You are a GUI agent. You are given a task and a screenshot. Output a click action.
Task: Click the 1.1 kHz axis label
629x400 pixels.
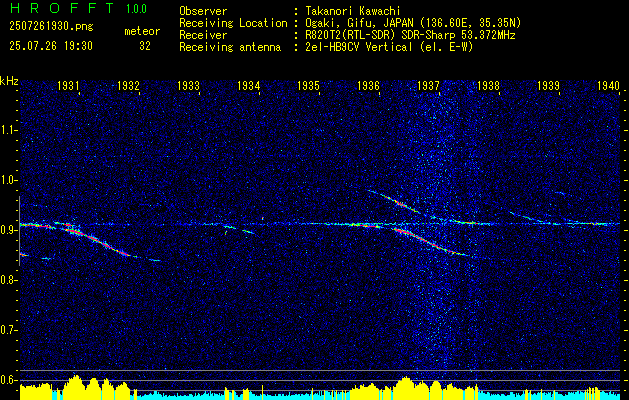(x=8, y=130)
